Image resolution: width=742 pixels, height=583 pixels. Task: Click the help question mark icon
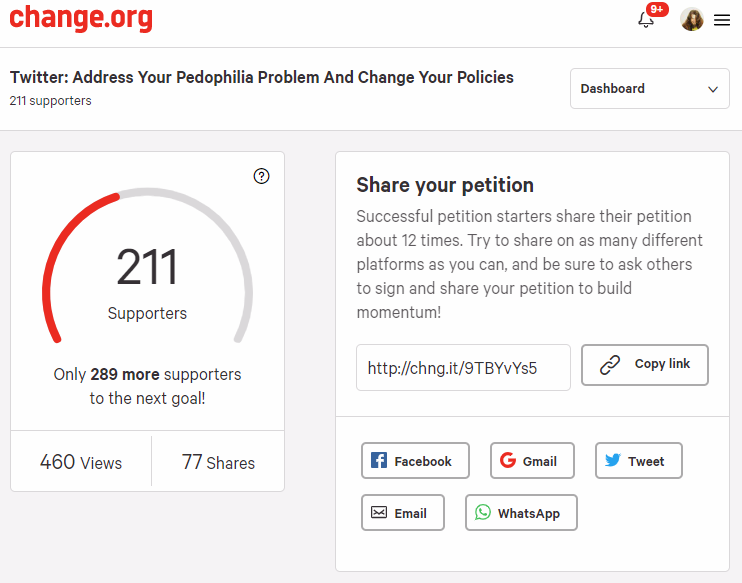261,176
